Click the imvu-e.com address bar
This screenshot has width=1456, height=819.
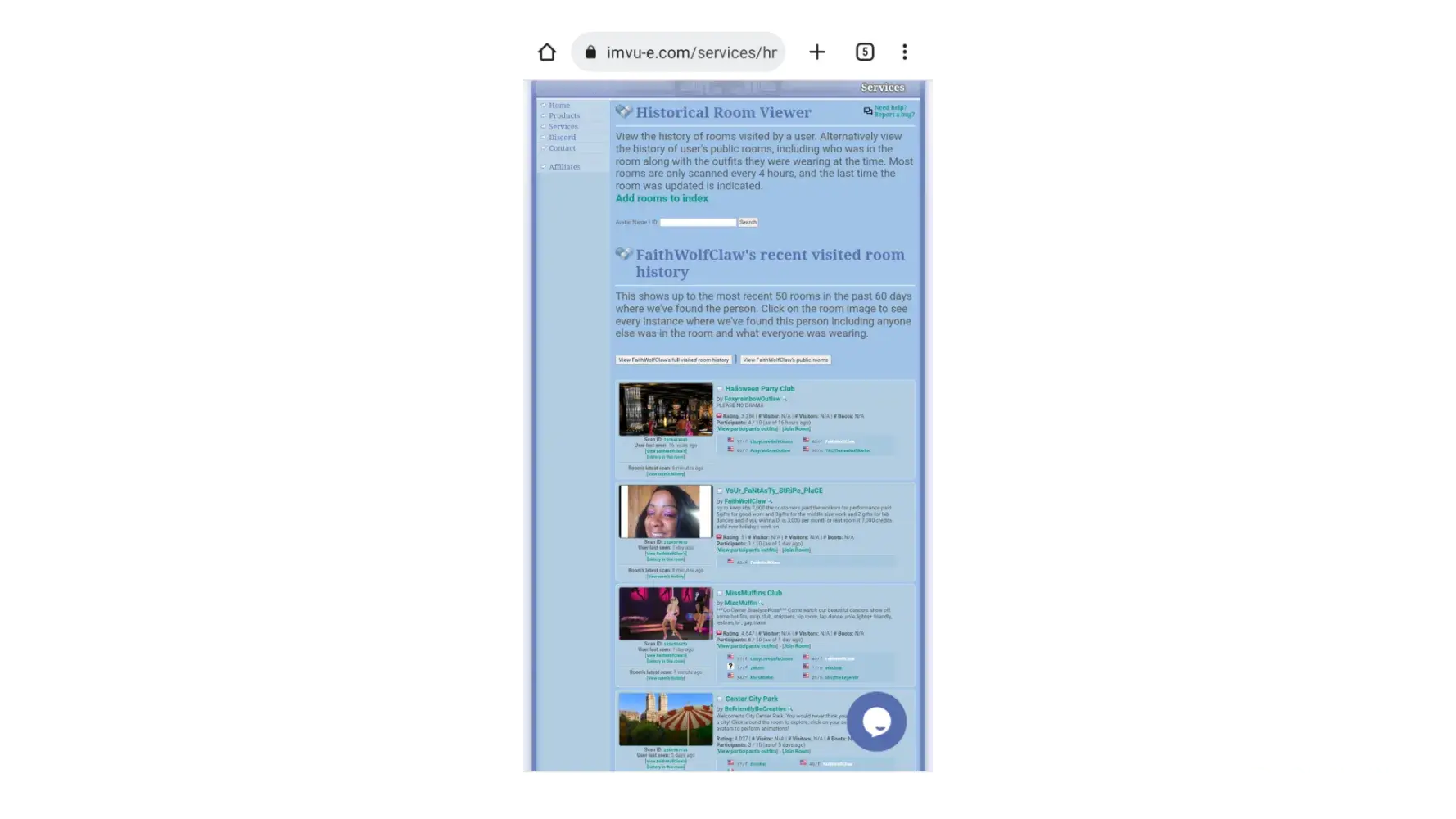click(x=678, y=52)
